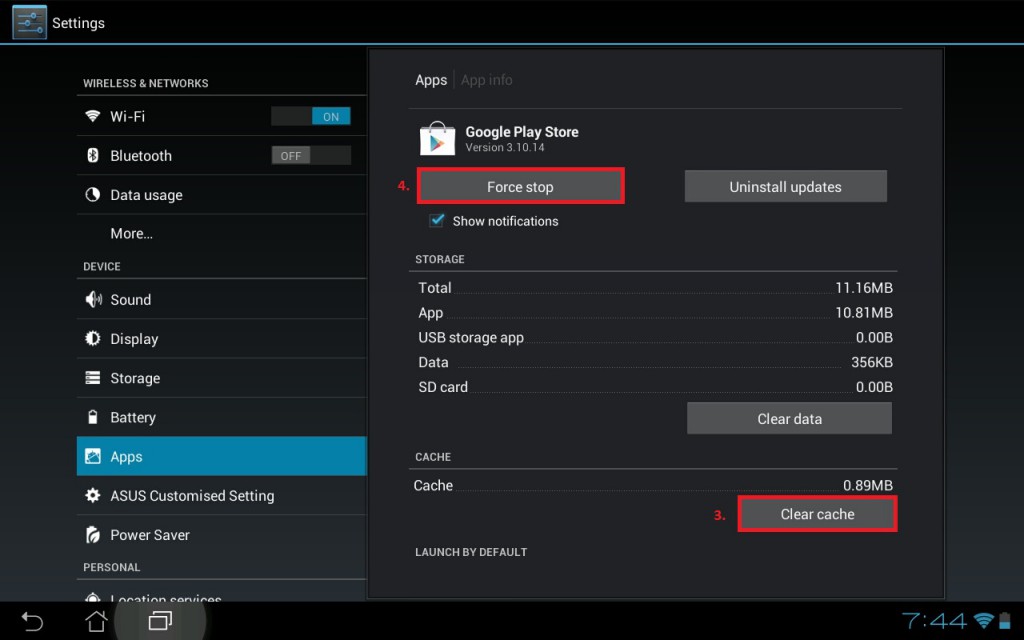Tap the App 10.81MB storage row
This screenshot has height=640, width=1024.
655,312
